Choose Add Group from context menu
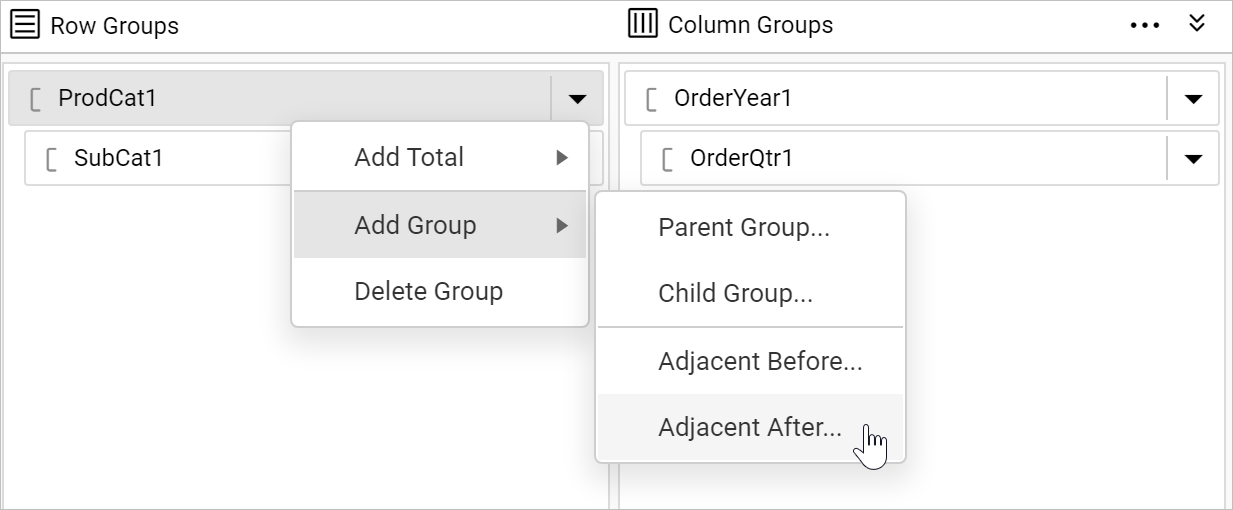This screenshot has height=510, width=1233. click(x=440, y=225)
